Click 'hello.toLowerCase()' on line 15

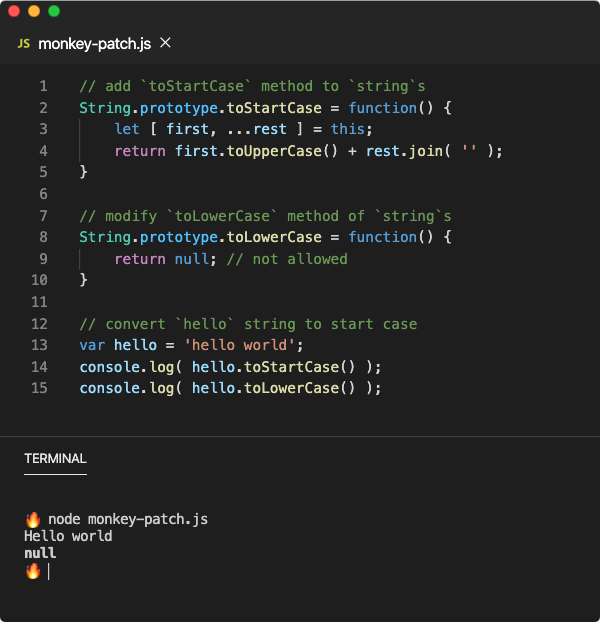(273, 388)
